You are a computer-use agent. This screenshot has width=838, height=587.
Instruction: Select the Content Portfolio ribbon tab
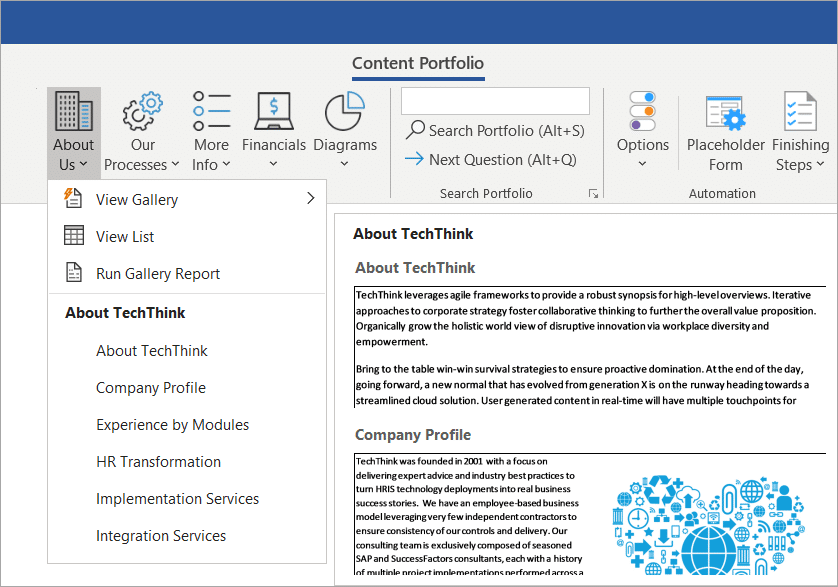click(418, 64)
